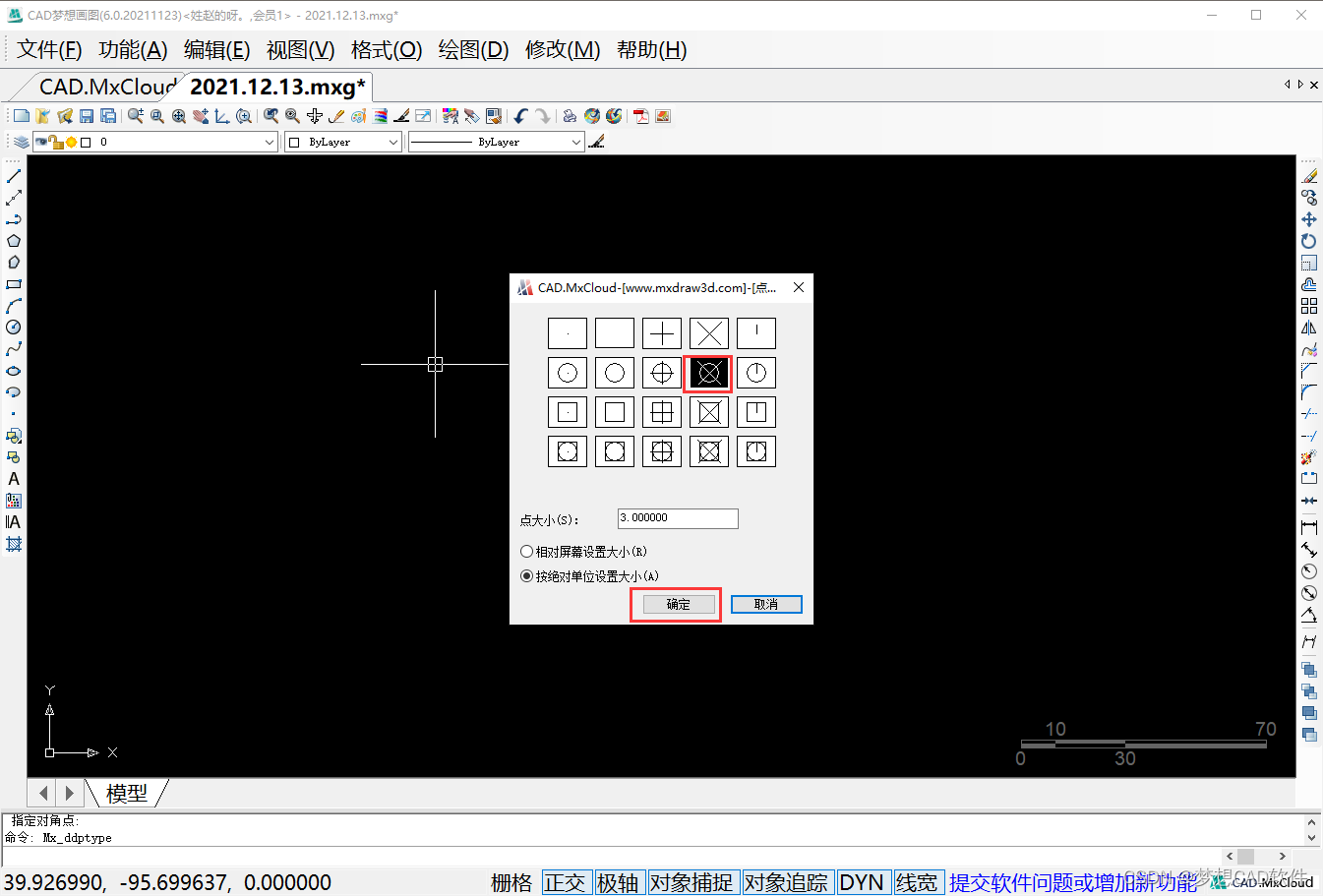Select '按绝对单位设置大小' radio option

(x=527, y=576)
